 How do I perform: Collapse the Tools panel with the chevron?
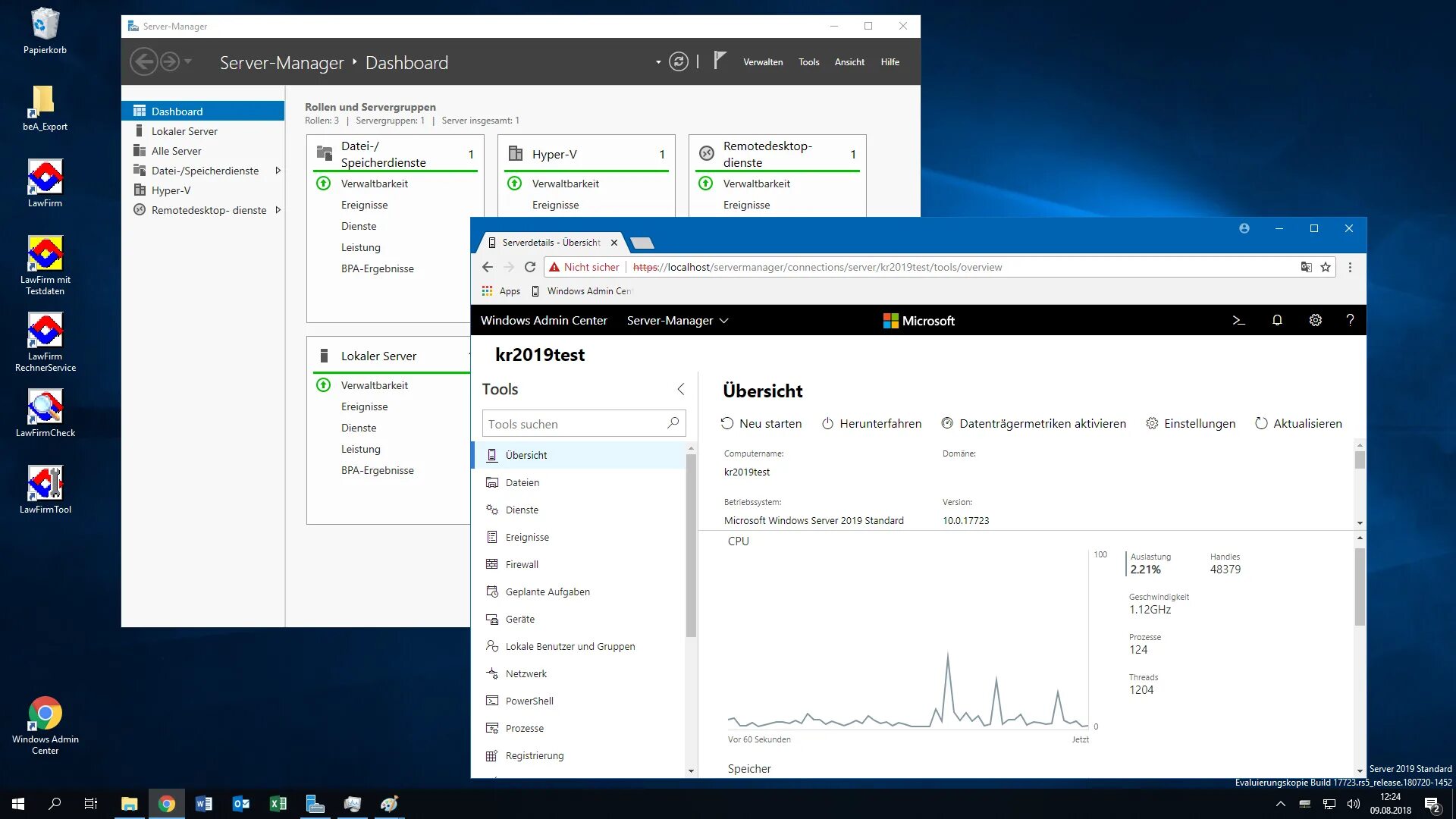click(681, 389)
